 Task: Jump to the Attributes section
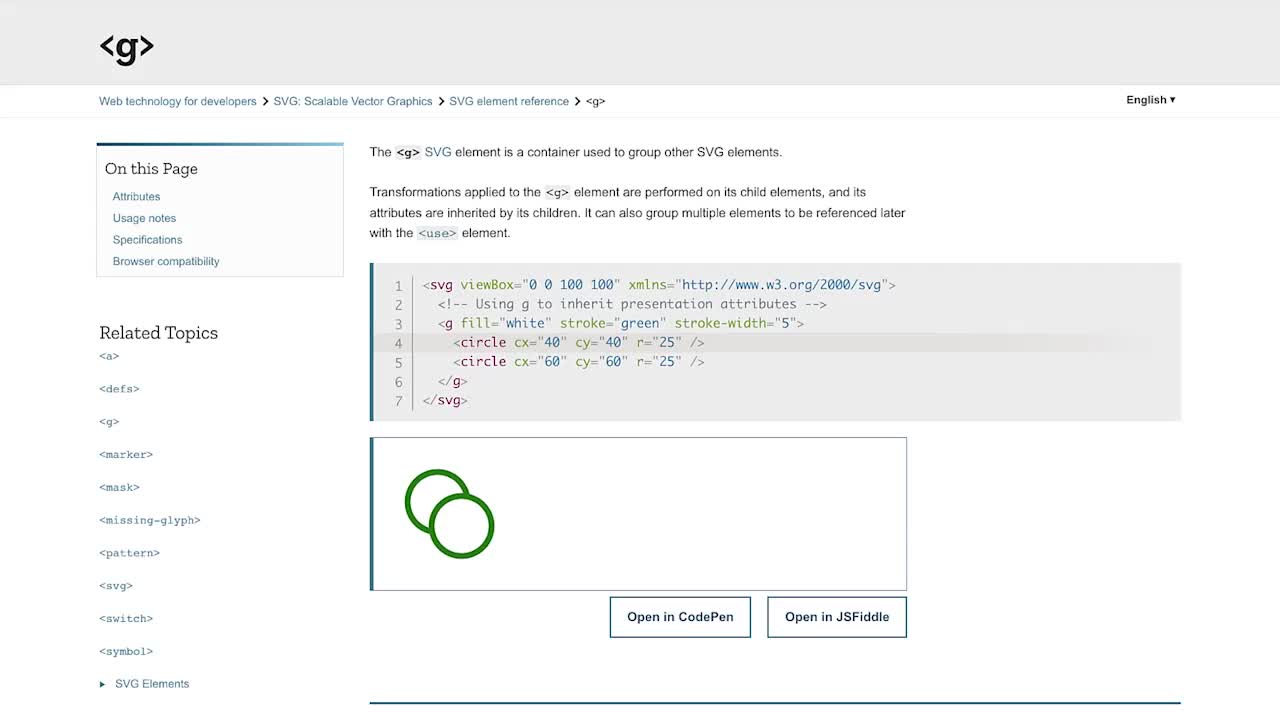point(136,196)
